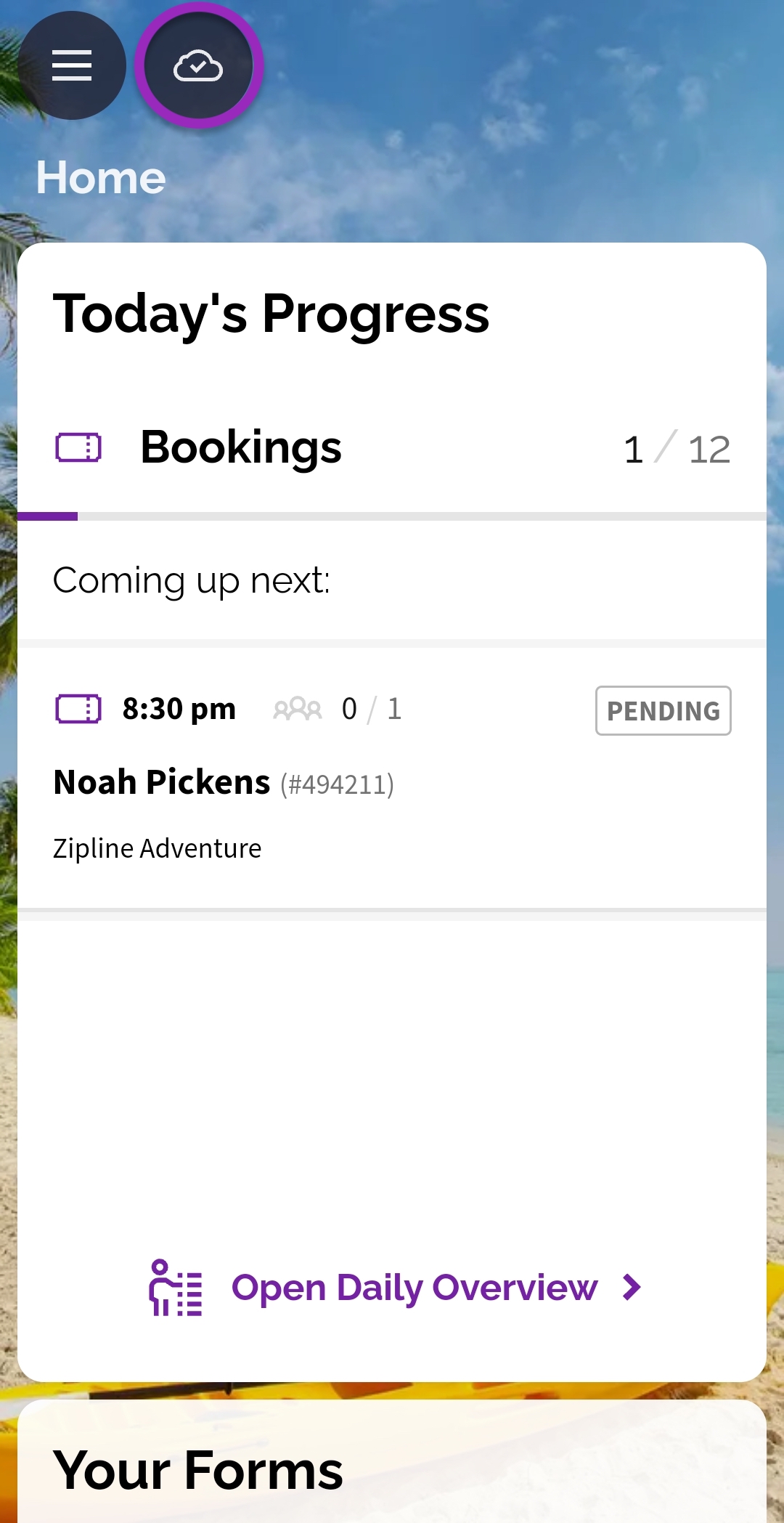Click the 8:30 pm booking time
Image resolution: width=784 pixels, height=1523 pixels.
click(x=179, y=709)
